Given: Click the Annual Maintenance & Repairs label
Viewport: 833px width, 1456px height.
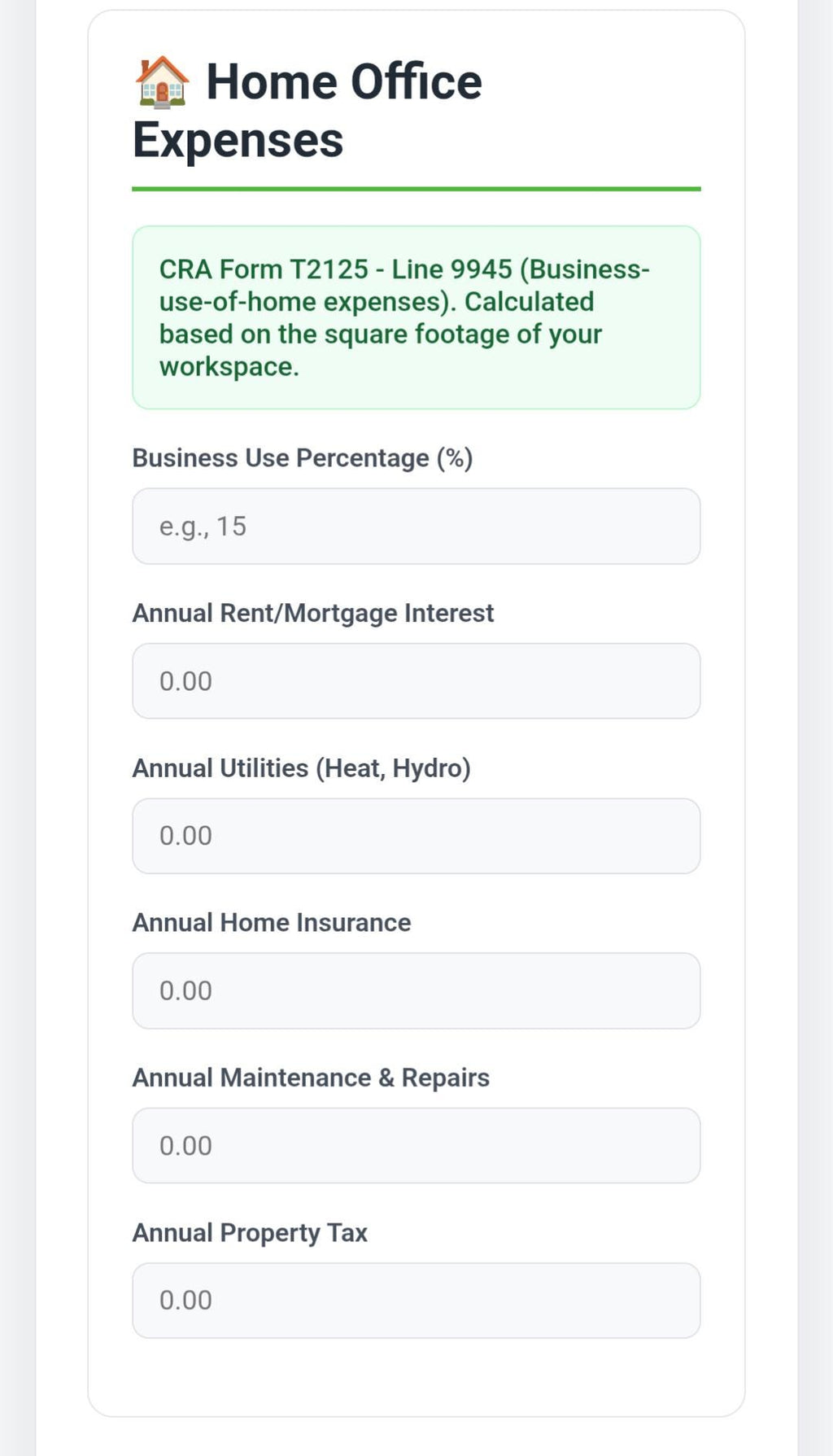Looking at the screenshot, I should (311, 1077).
